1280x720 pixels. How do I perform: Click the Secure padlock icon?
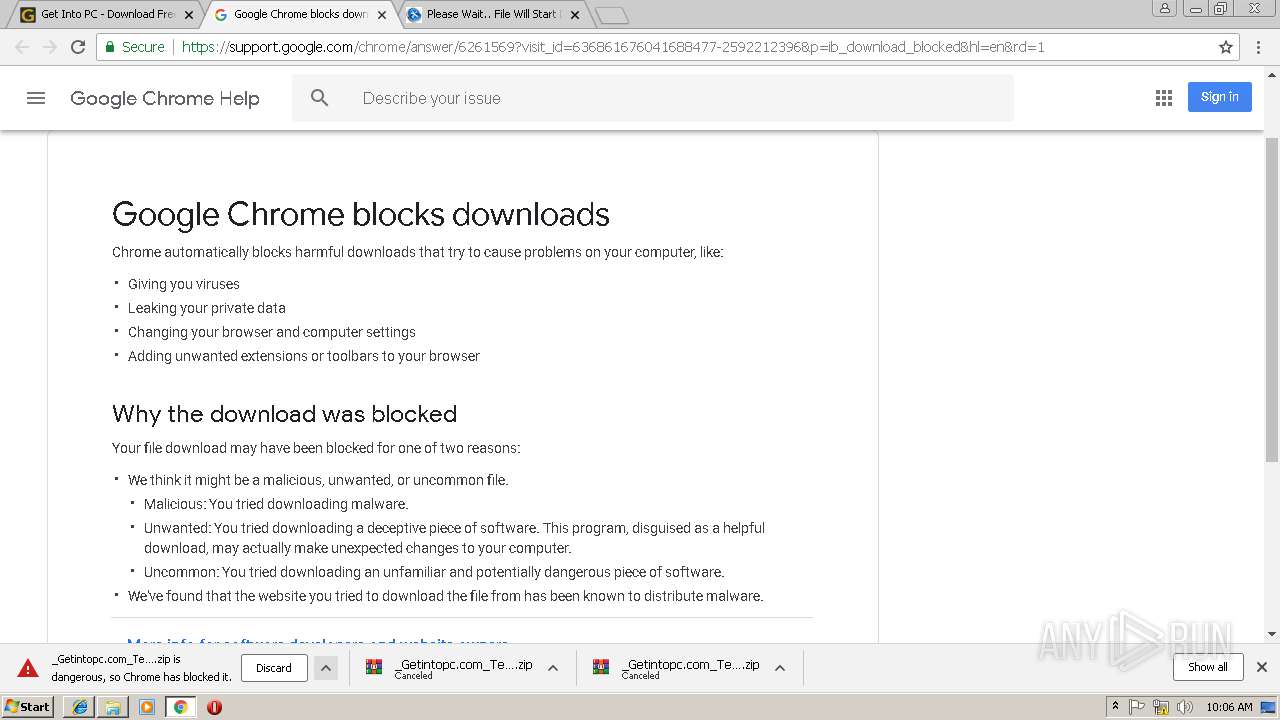(x=110, y=47)
